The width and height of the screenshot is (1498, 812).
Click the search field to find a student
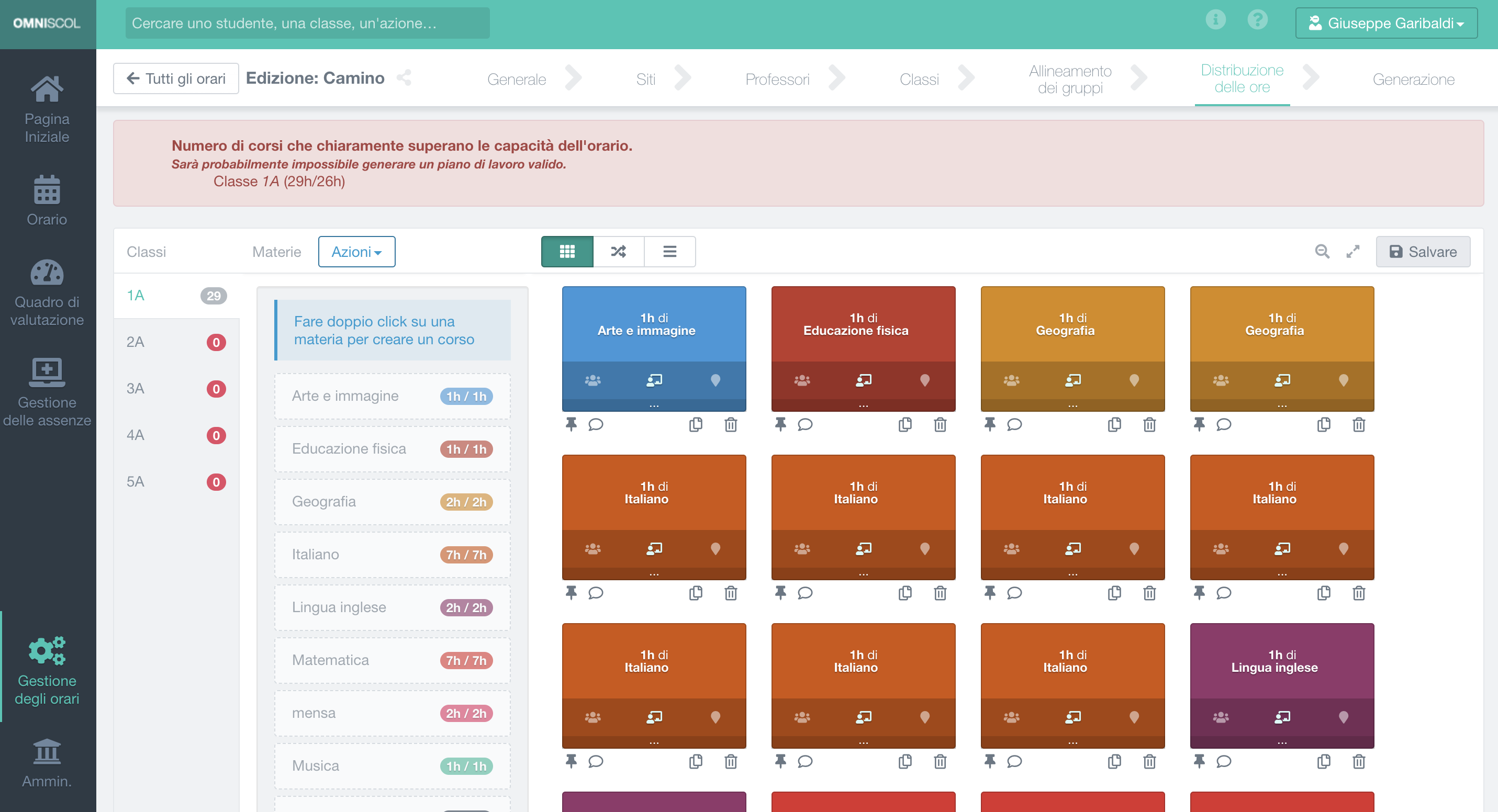click(307, 23)
